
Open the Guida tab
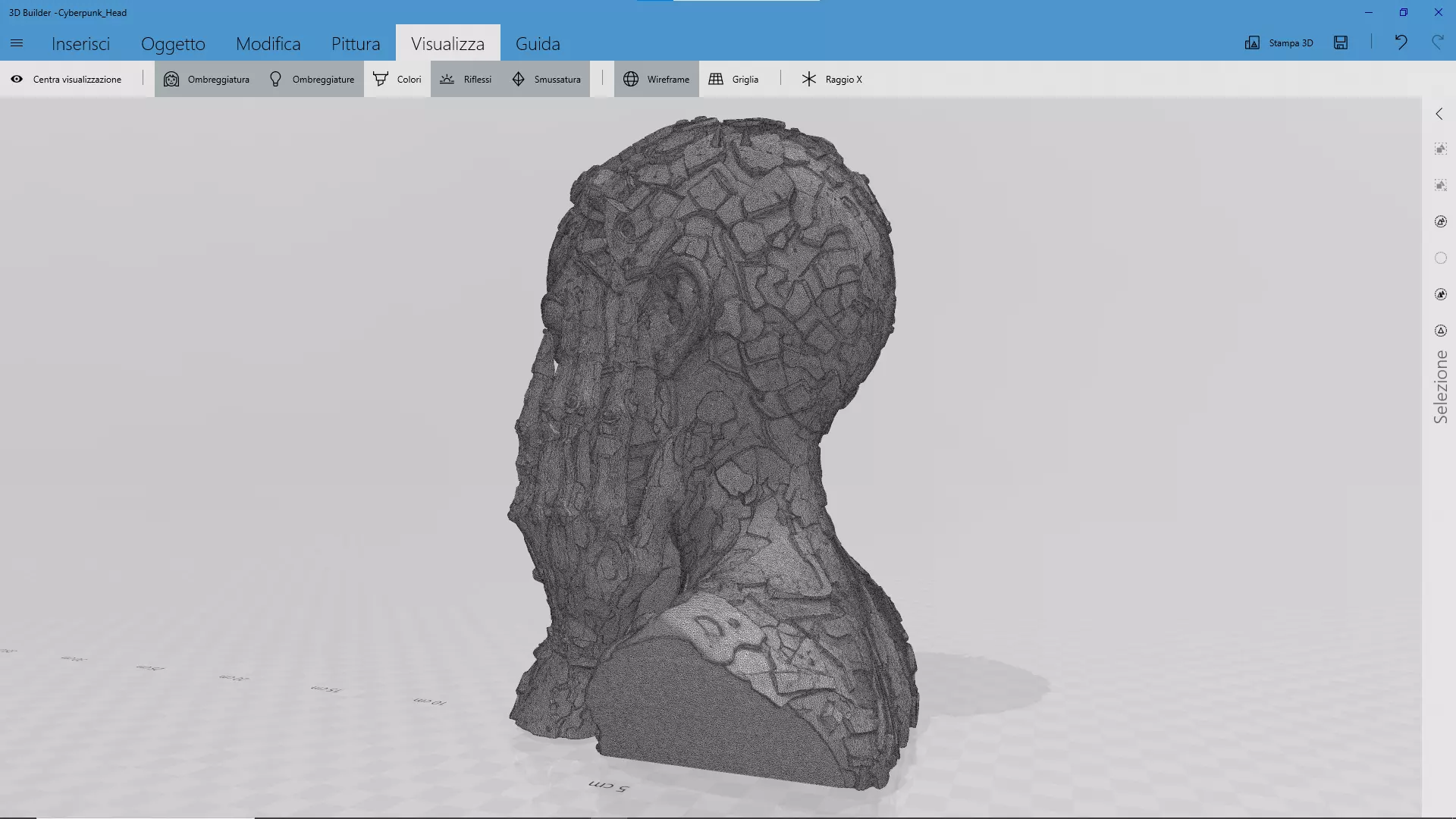click(538, 43)
